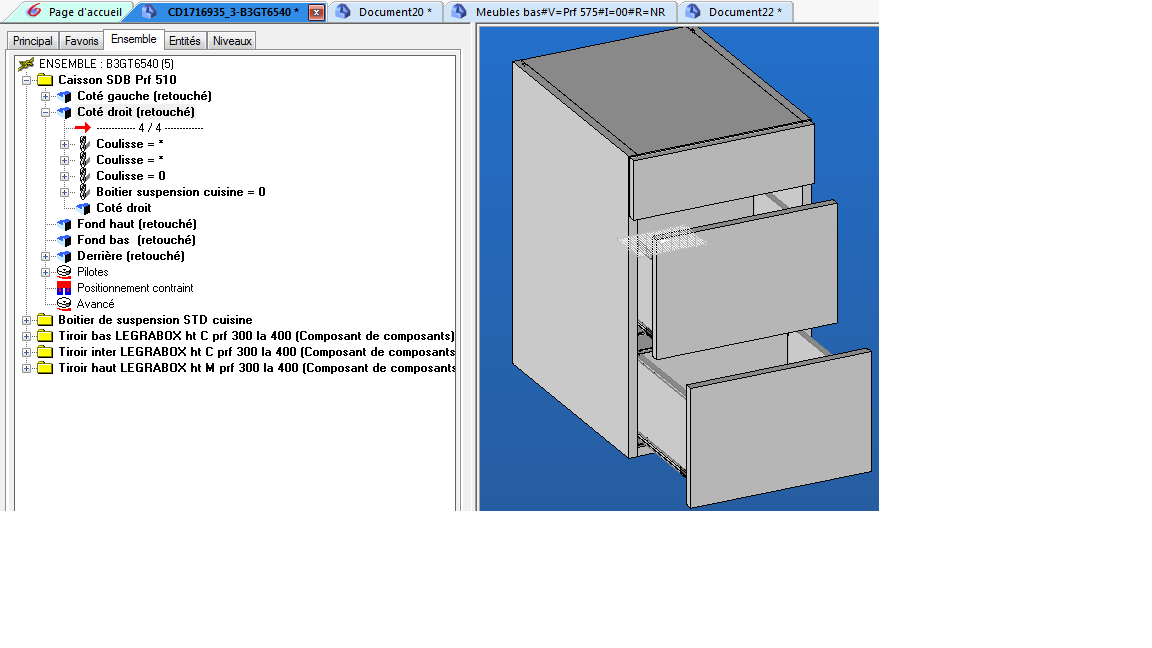Screen dimensions: 1152x648
Task: Click the drill icon beside Boitier suspension cuisine = 0
Action: [84, 192]
